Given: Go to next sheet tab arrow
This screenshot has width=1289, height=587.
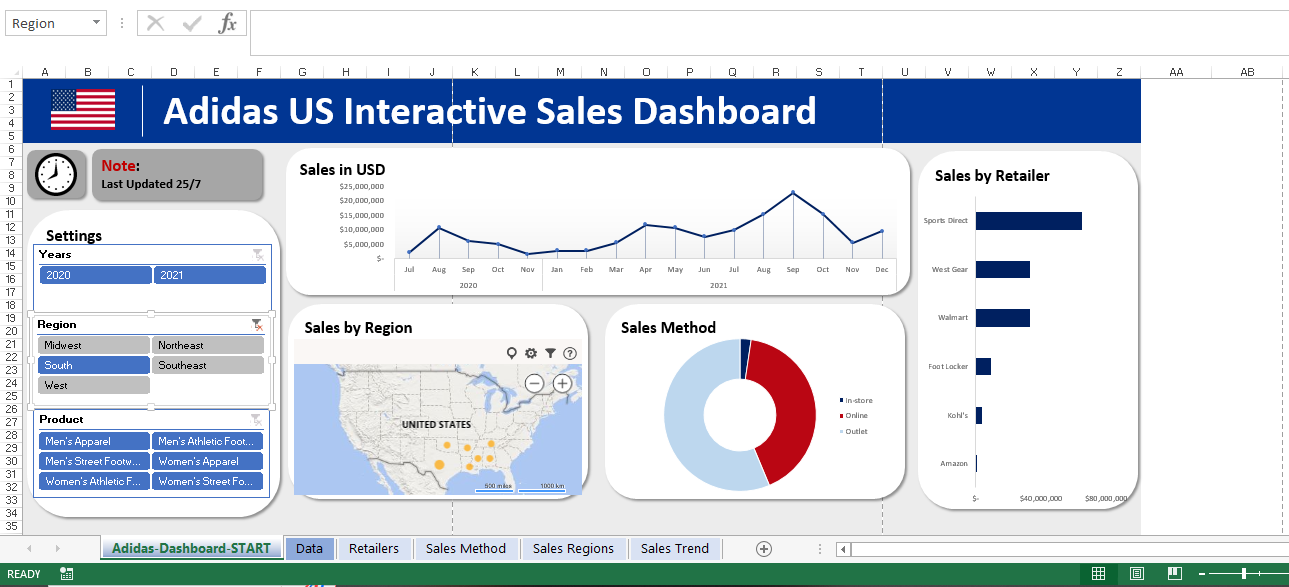Looking at the screenshot, I should pyautogui.click(x=57, y=549).
